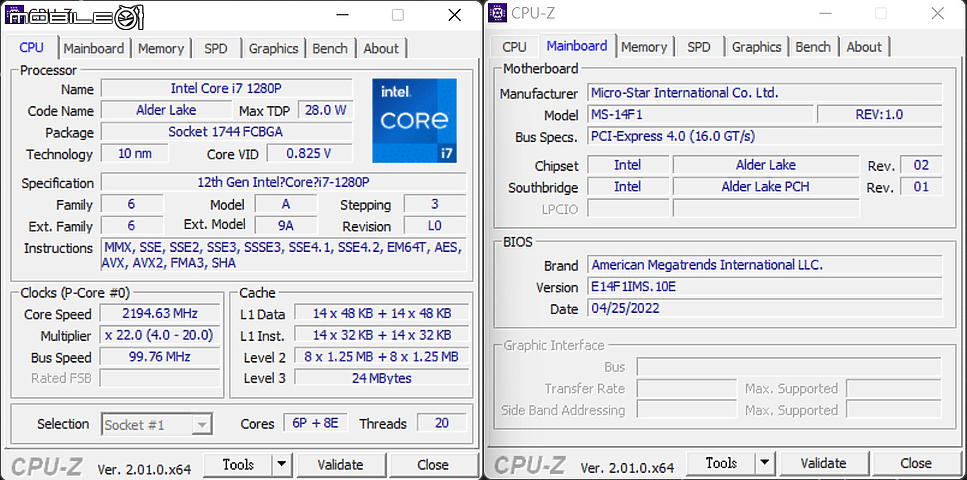Minimize the right CPU-Z window

824,14
